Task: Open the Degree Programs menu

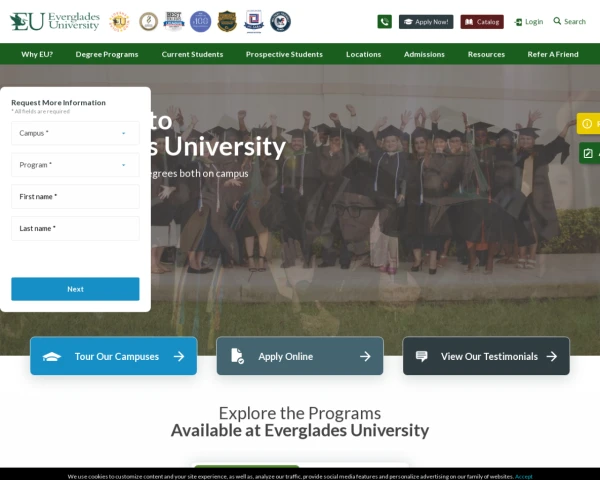Action: pyautogui.click(x=107, y=54)
